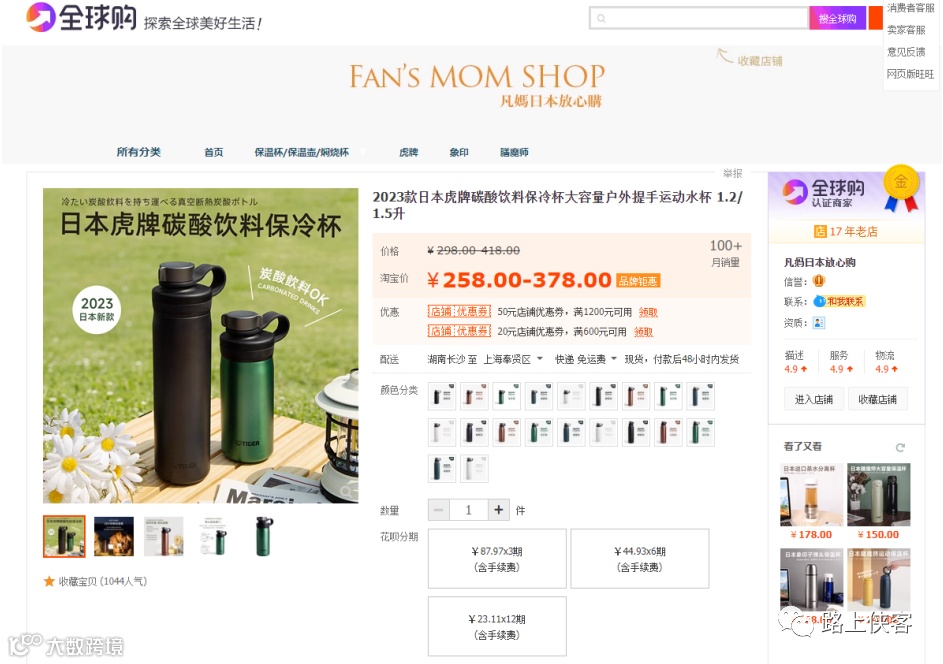Click the star icon to favorite item
This screenshot has width=943, height=664.
point(49,581)
